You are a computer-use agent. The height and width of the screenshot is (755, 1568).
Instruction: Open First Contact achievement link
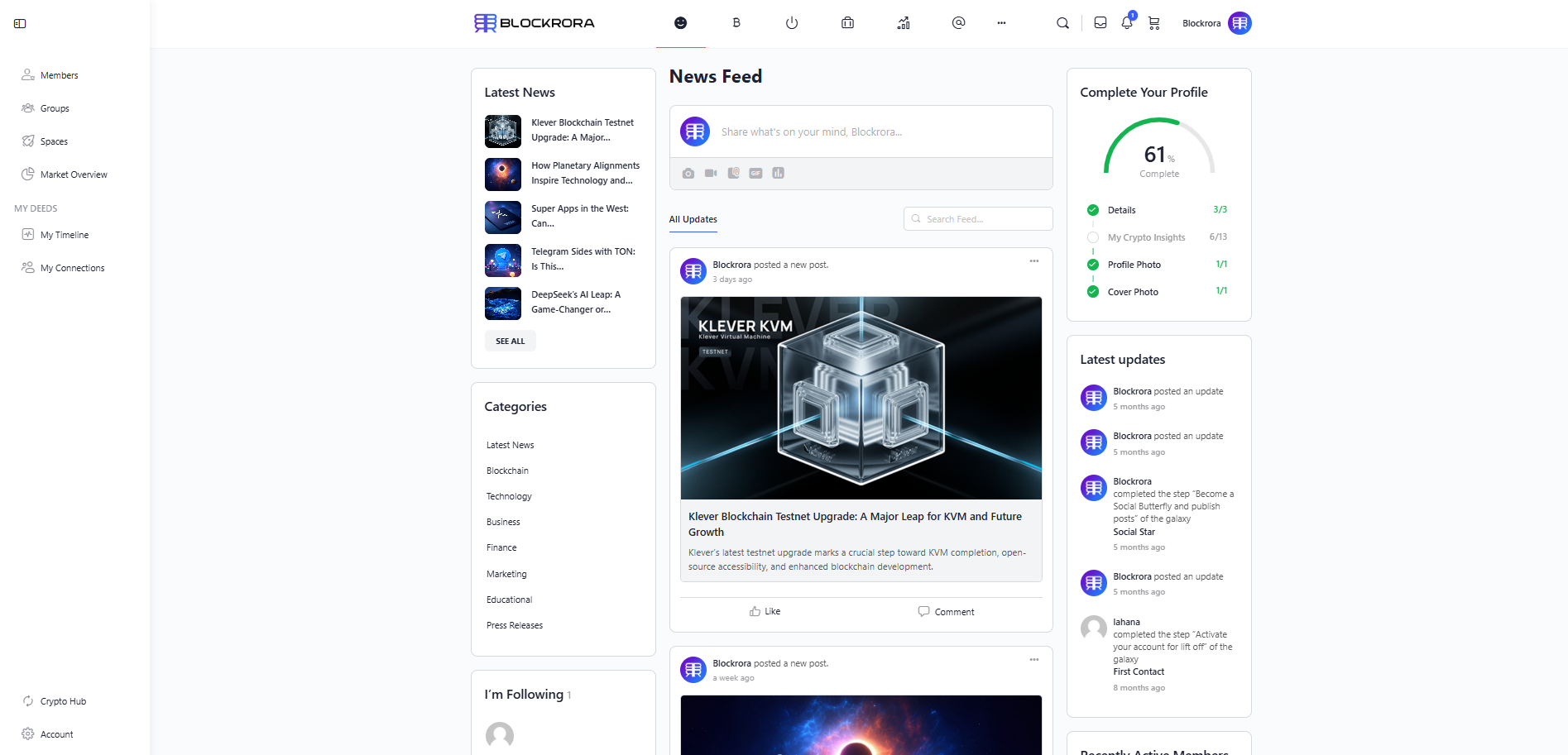1139,672
